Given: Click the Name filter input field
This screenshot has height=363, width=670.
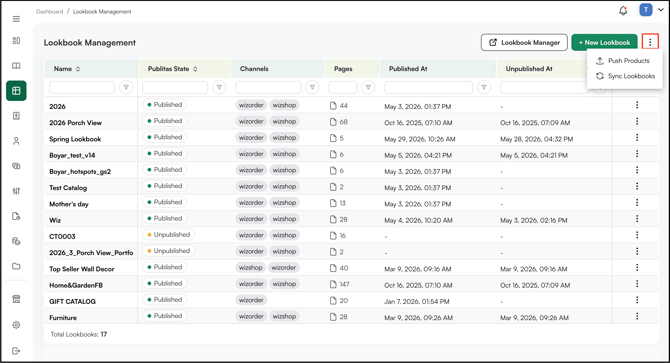Looking at the screenshot, I should coord(82,87).
